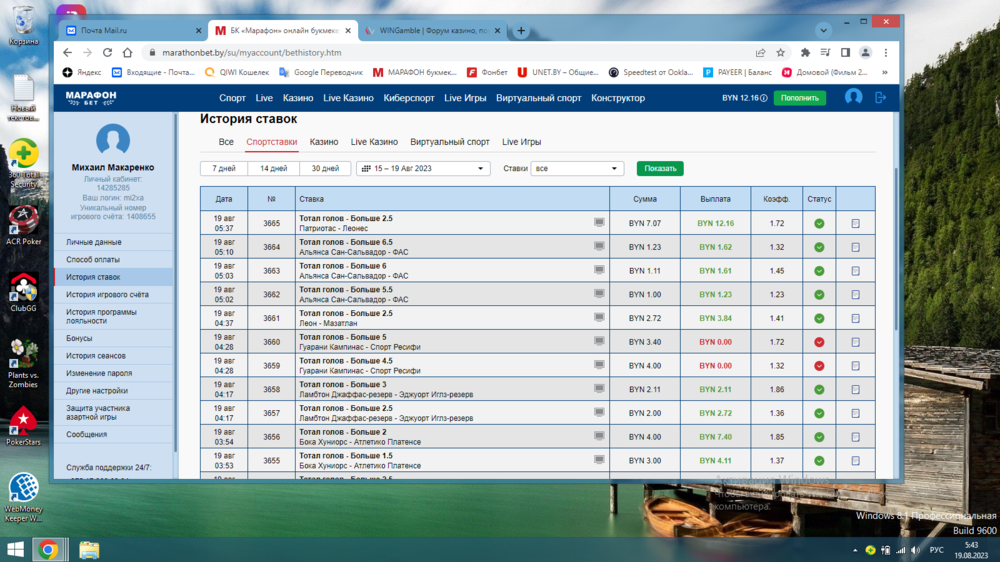Screen dimensions: 1000x562
Task: Open the Chrome extensions puzzle icon
Action: pyautogui.click(x=805, y=53)
